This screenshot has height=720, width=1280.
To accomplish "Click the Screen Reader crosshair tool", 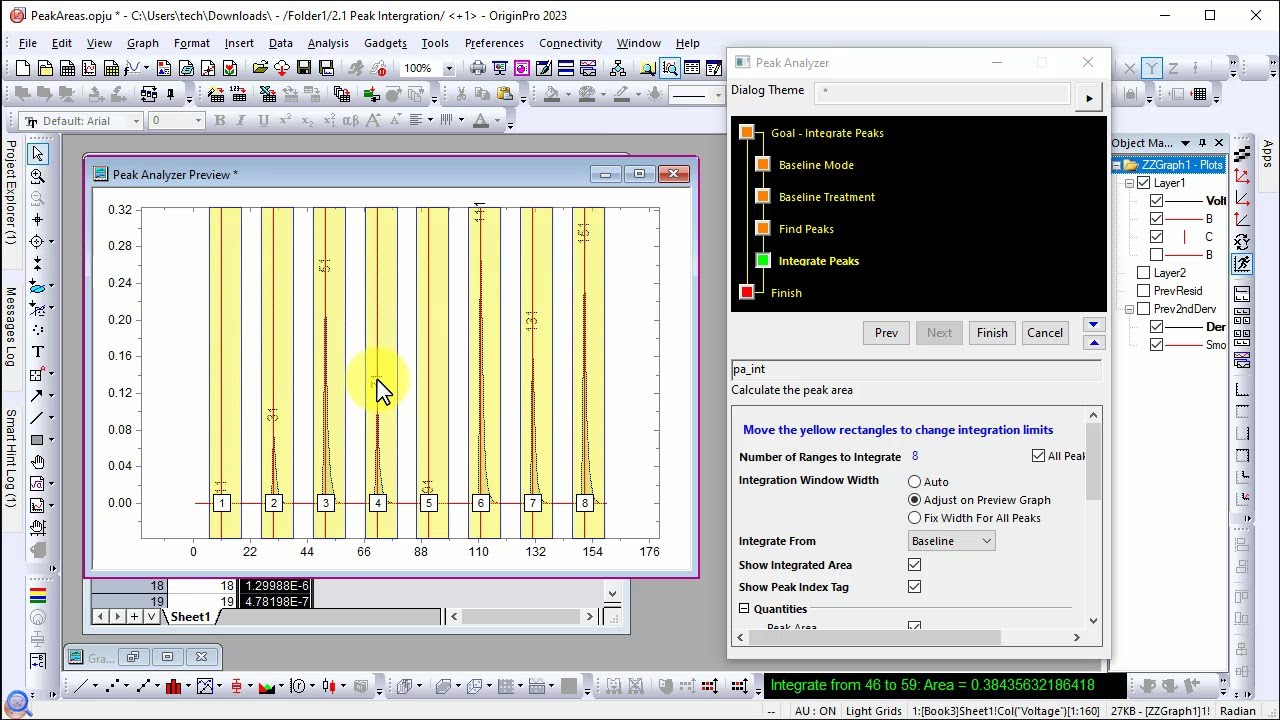I will [37, 220].
